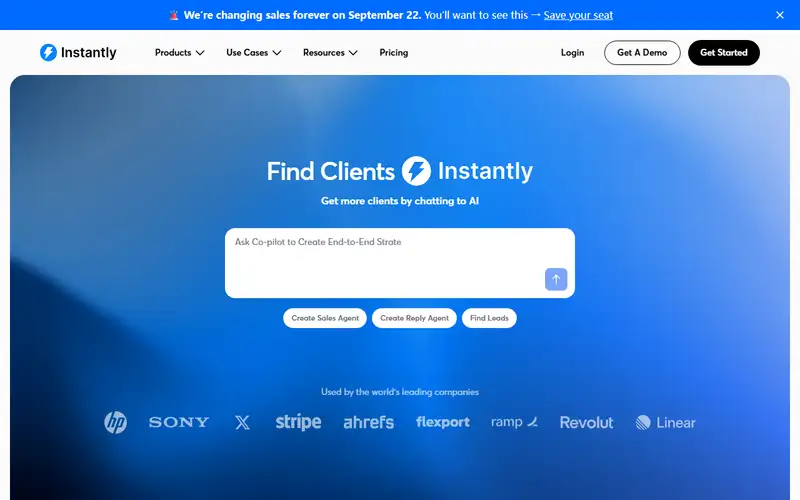800x500 pixels.
Task: Click the ahrefs logo
Action: click(368, 422)
